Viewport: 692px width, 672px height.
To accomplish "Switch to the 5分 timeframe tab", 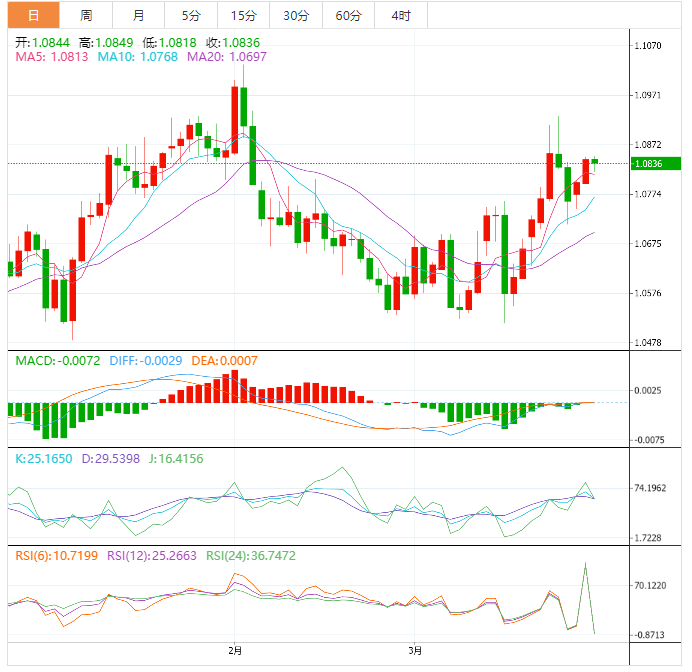I will click(x=190, y=15).
